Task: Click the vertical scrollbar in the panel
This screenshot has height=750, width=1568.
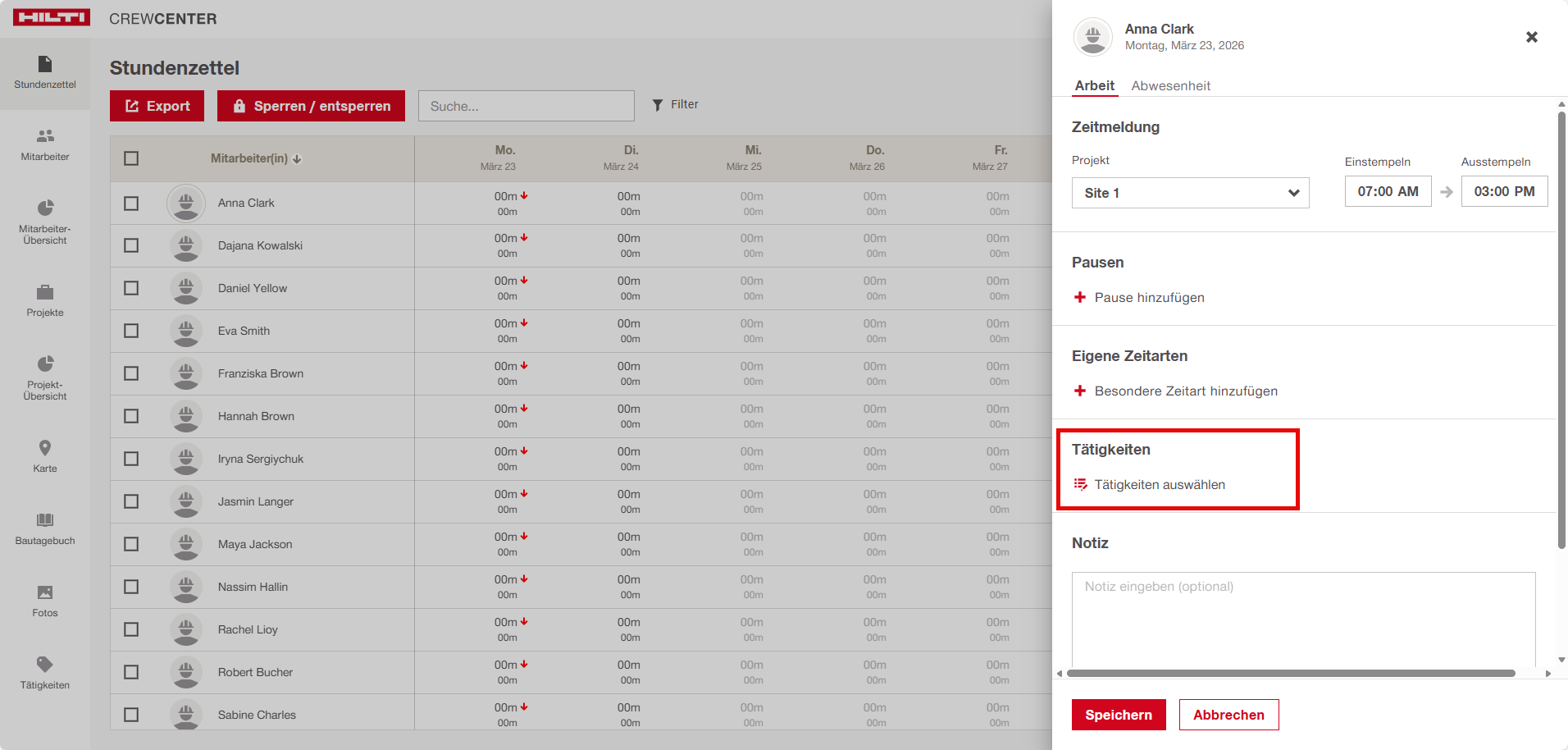Action: [x=1561, y=328]
